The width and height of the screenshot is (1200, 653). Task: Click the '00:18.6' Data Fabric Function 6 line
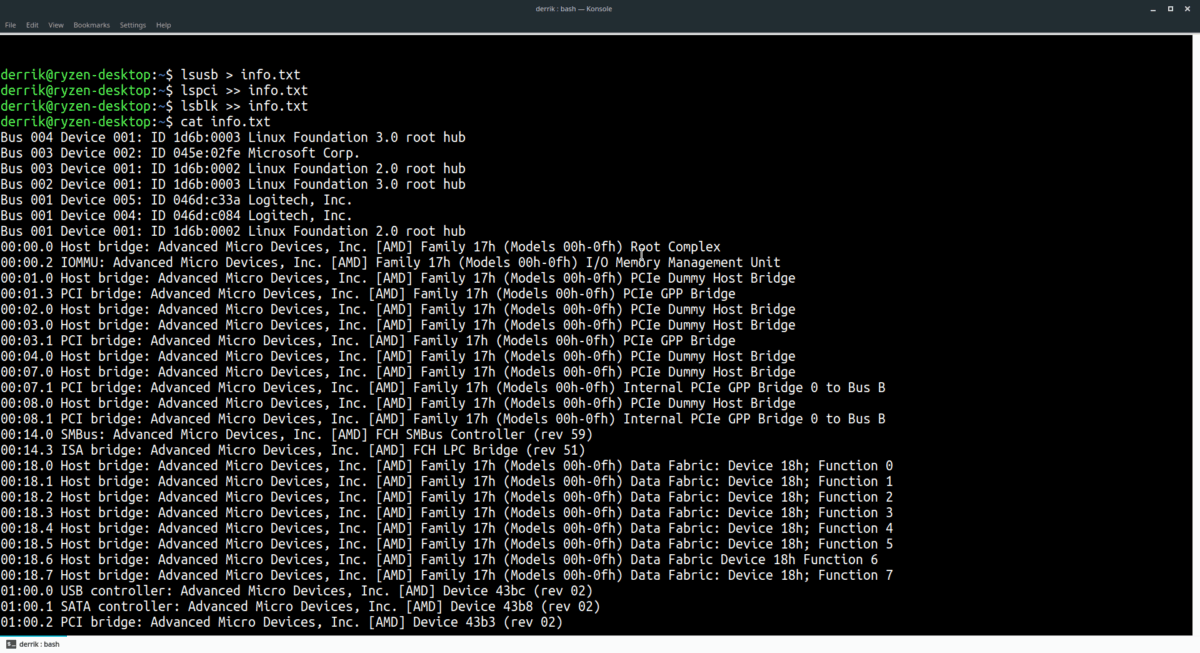pyautogui.click(x=439, y=560)
